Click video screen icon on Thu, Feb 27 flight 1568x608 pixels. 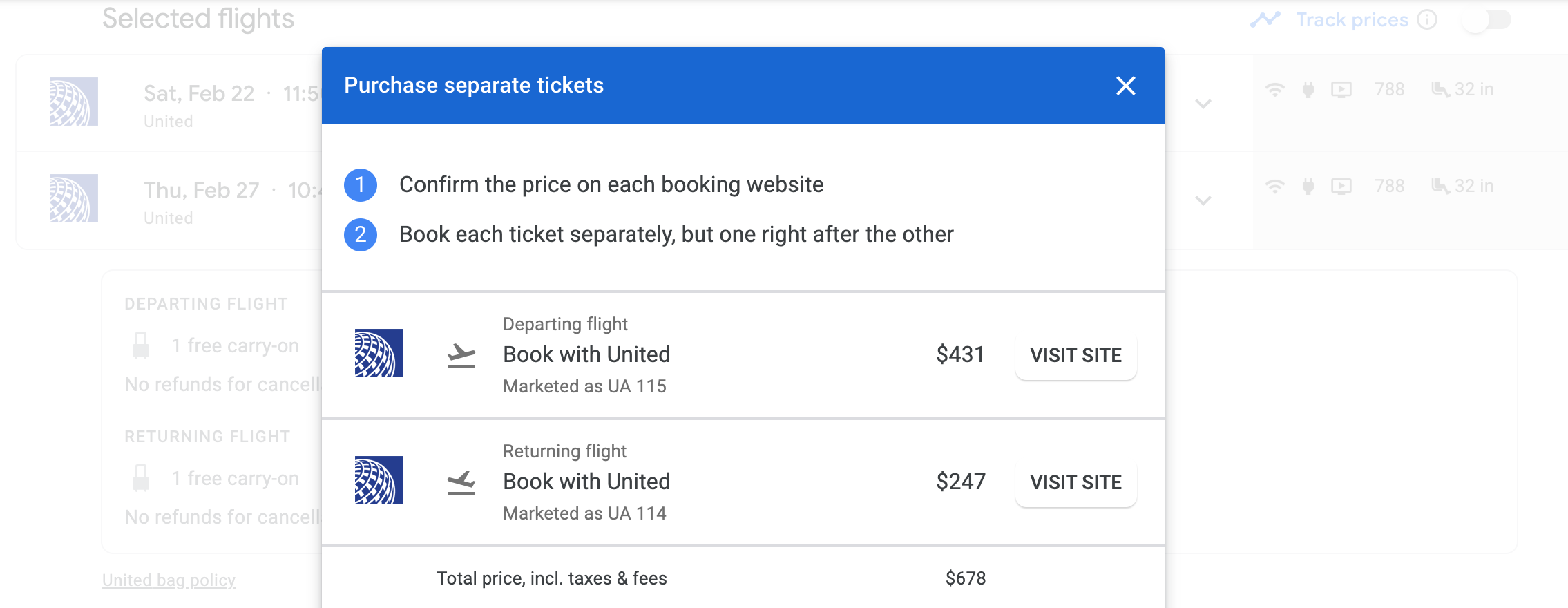1341,186
